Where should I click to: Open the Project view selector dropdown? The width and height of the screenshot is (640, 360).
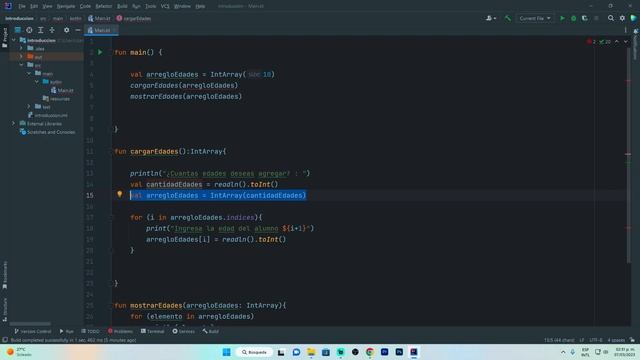(18, 30)
